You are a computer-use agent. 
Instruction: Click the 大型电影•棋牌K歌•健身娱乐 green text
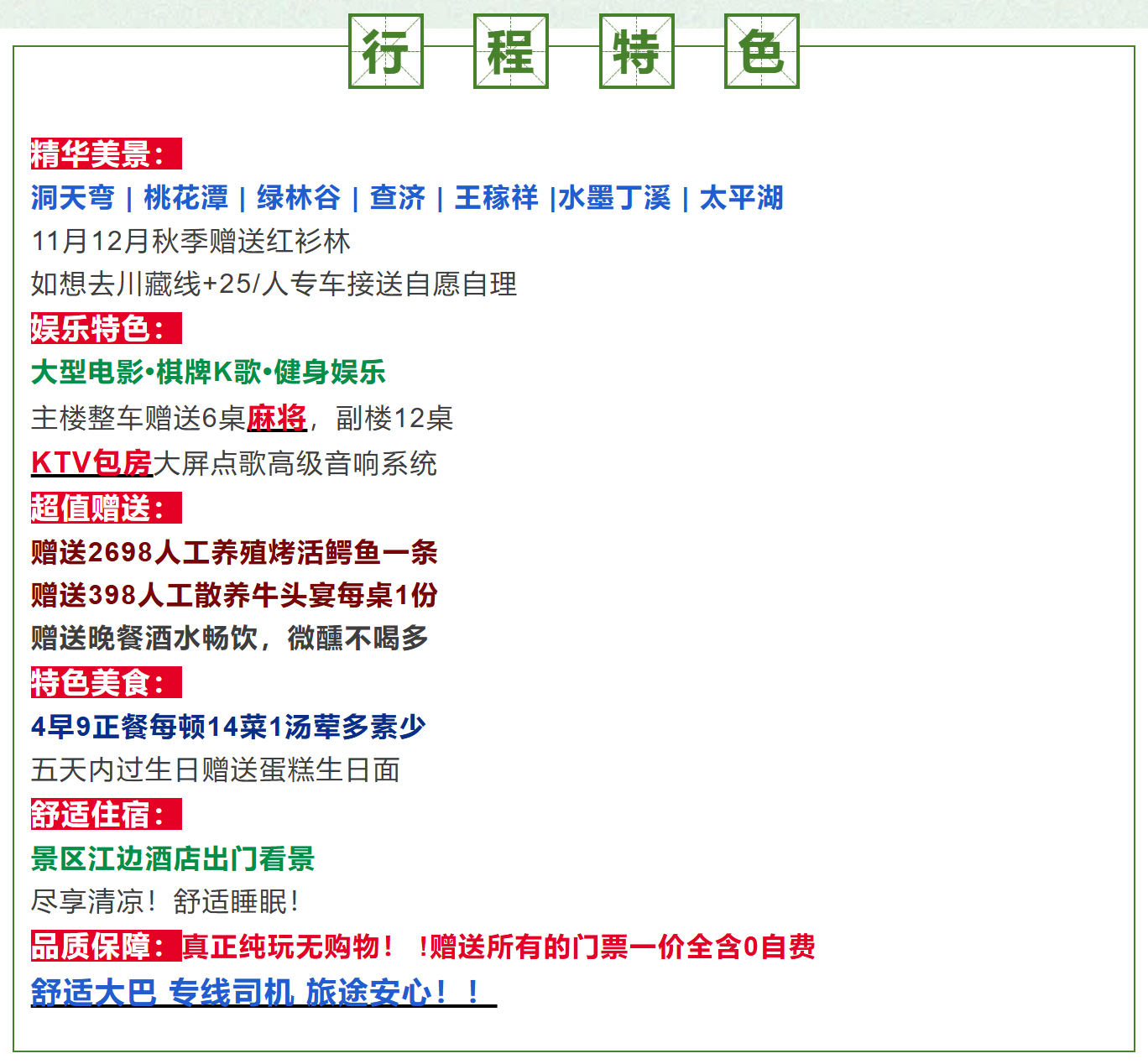[x=208, y=372]
